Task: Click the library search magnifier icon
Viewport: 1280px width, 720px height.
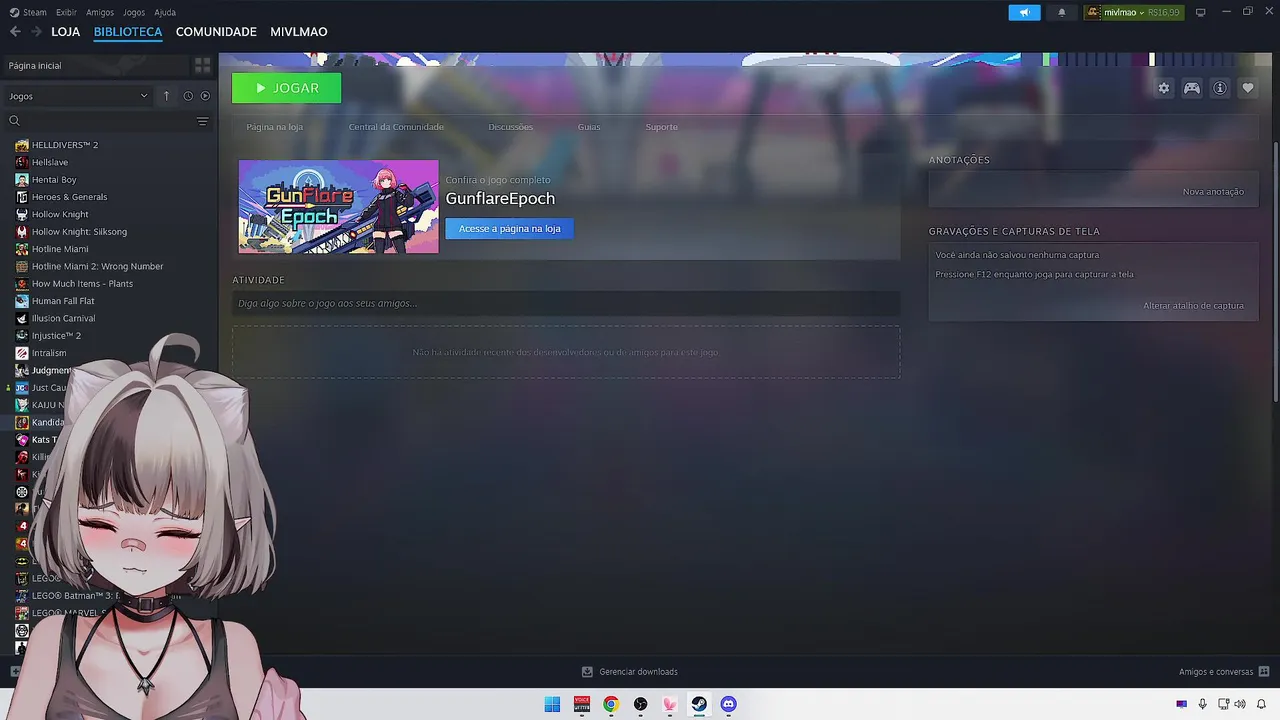Action: [x=14, y=121]
